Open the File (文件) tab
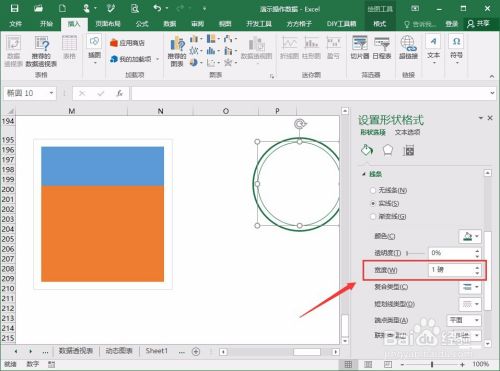 click(16, 24)
